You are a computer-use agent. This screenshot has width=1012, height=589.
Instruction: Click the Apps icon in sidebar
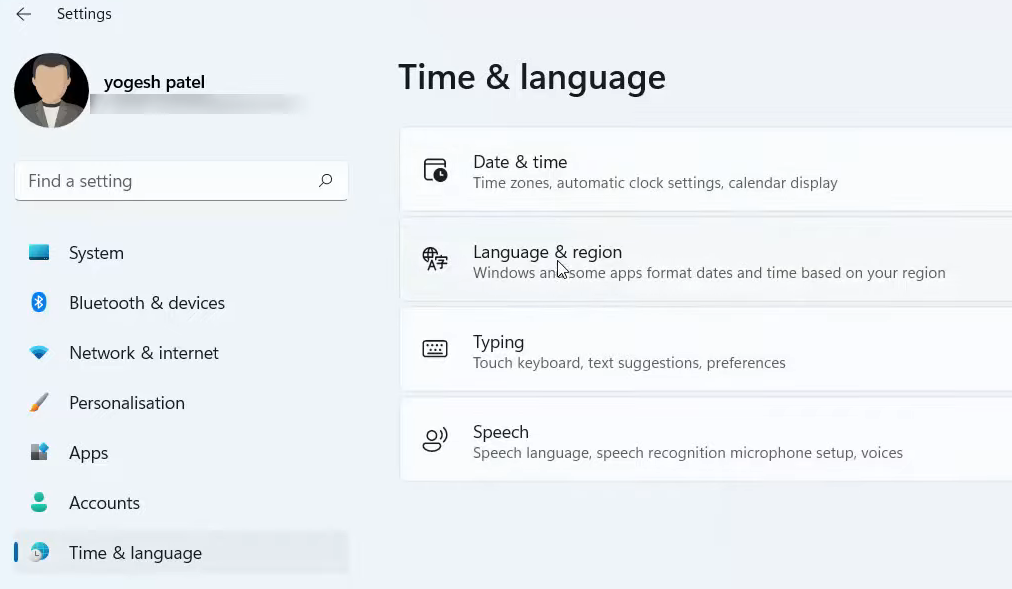(39, 453)
